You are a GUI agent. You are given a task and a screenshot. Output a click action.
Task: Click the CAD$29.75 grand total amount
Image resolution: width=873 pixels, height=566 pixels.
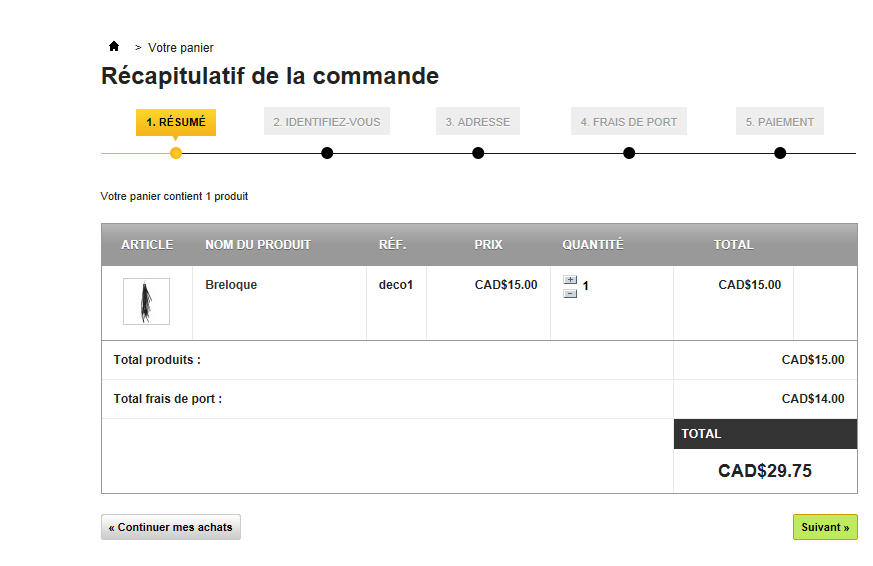point(765,471)
